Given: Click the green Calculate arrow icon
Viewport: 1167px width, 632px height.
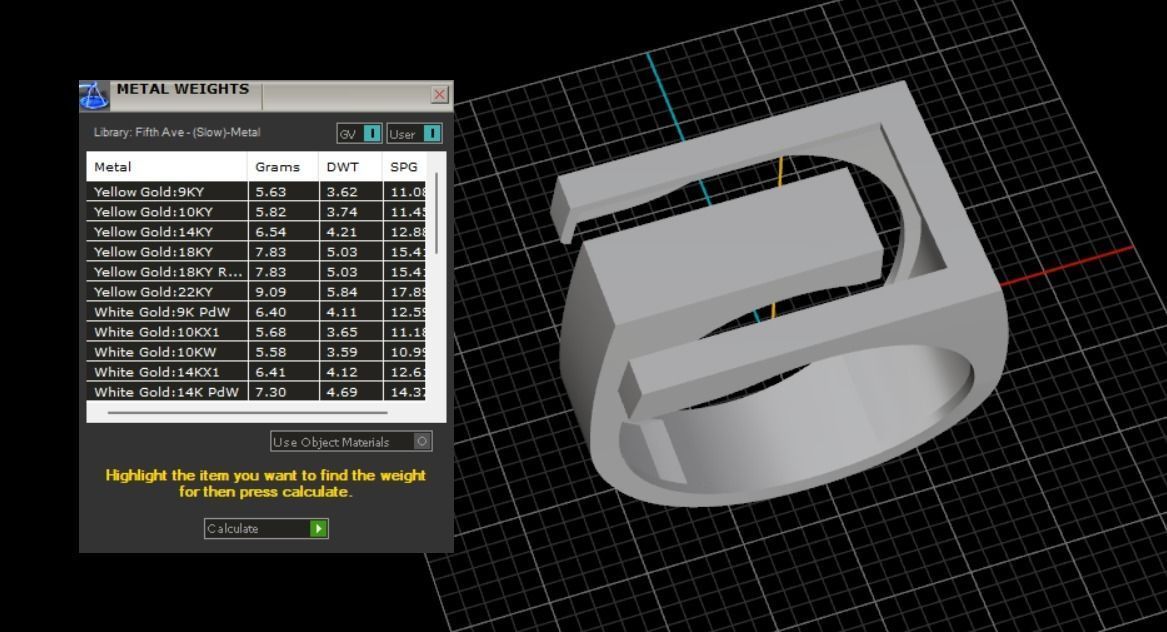Looking at the screenshot, I should point(319,529).
